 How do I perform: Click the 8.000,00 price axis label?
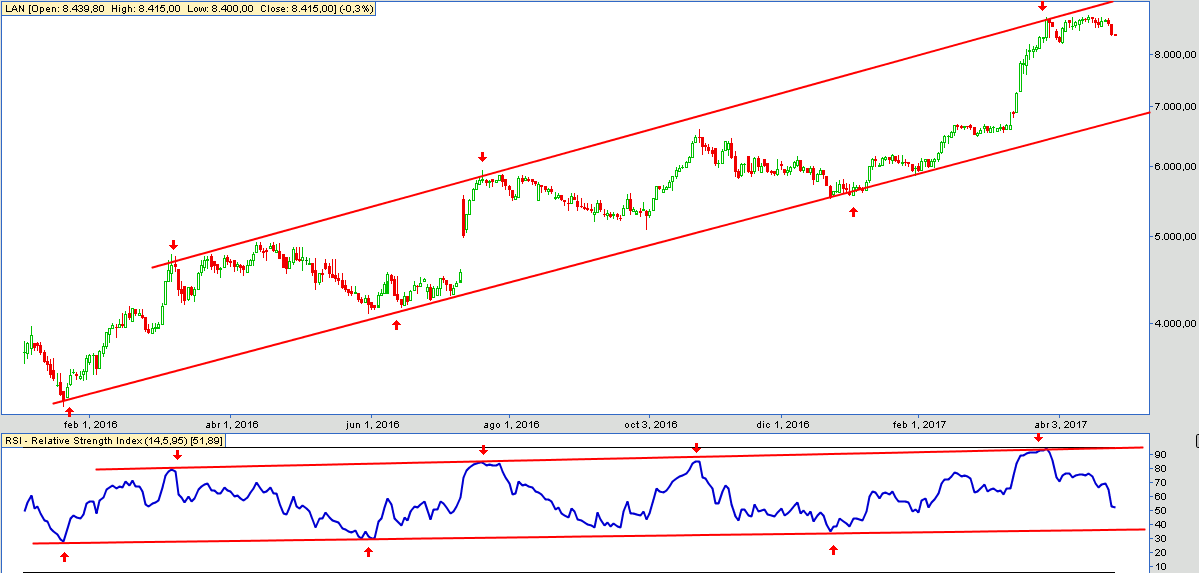[1172, 55]
